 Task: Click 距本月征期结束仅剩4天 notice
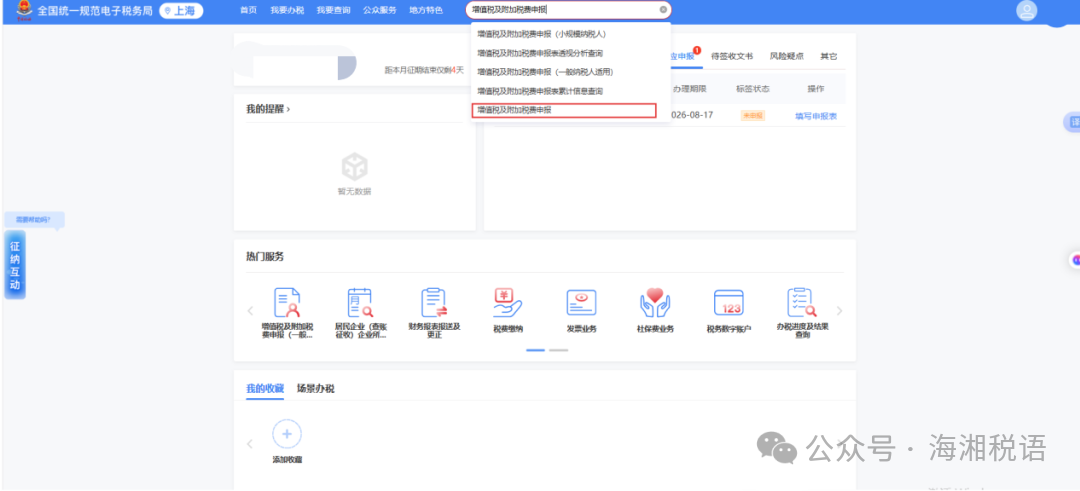[x=424, y=70]
